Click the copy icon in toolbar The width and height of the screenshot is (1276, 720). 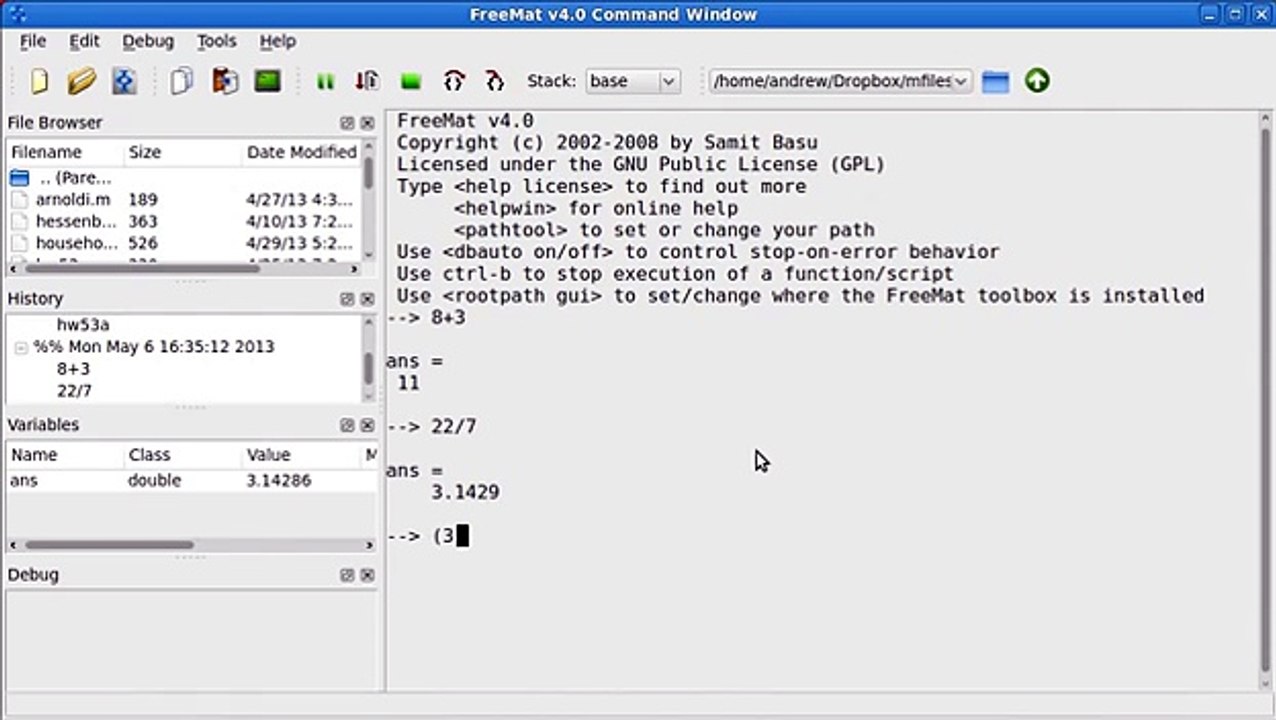[x=181, y=81]
